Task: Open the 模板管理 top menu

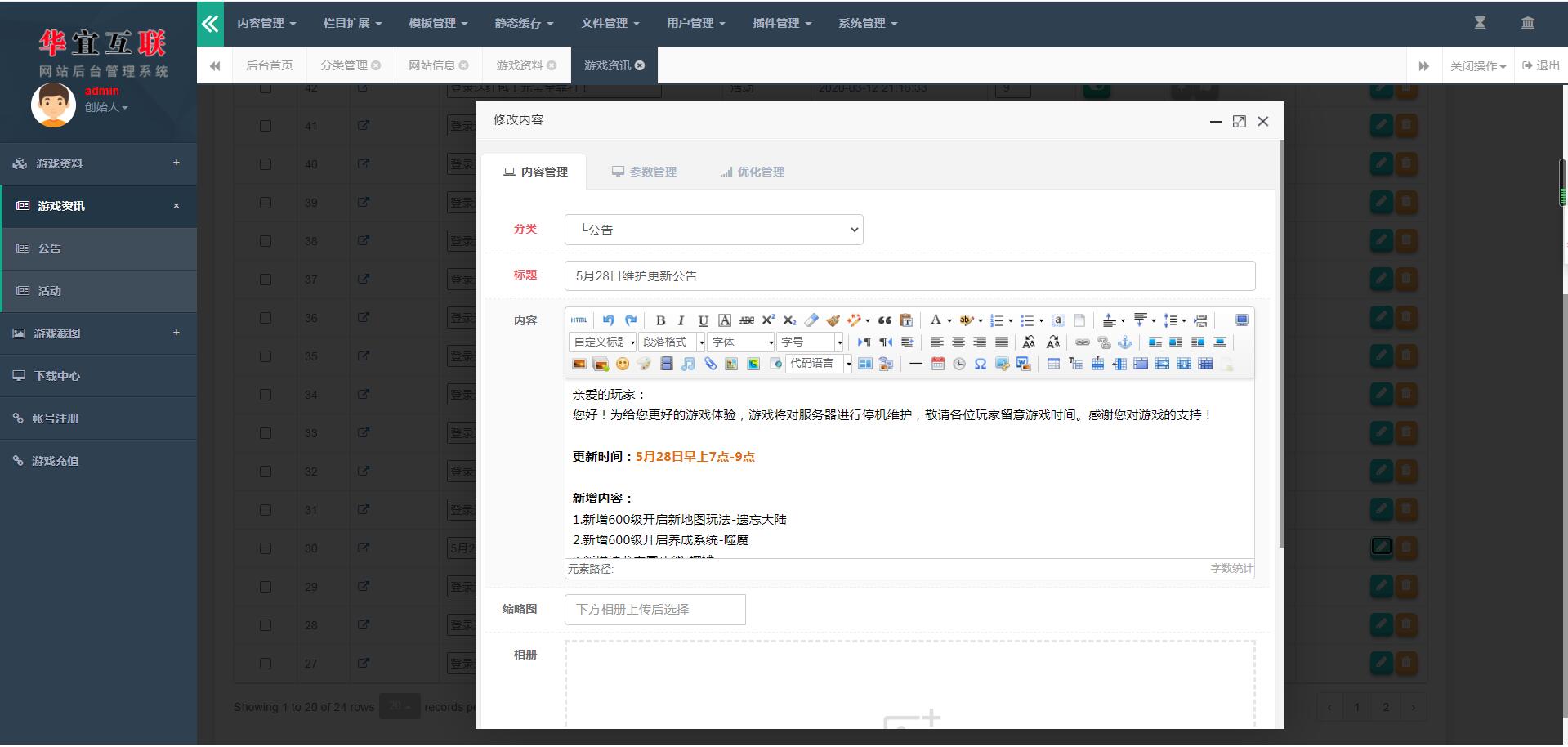Action: coord(438,24)
